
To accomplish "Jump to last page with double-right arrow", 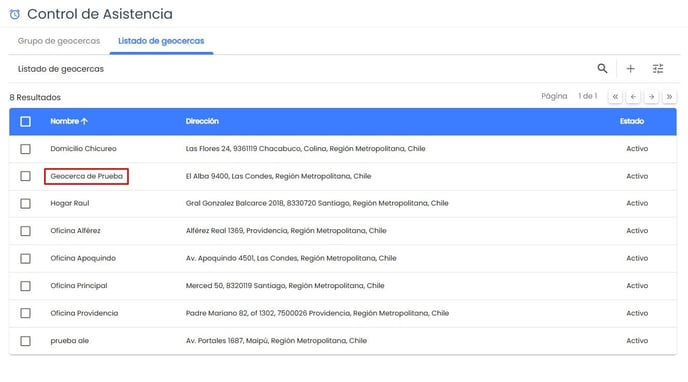I will [x=670, y=96].
